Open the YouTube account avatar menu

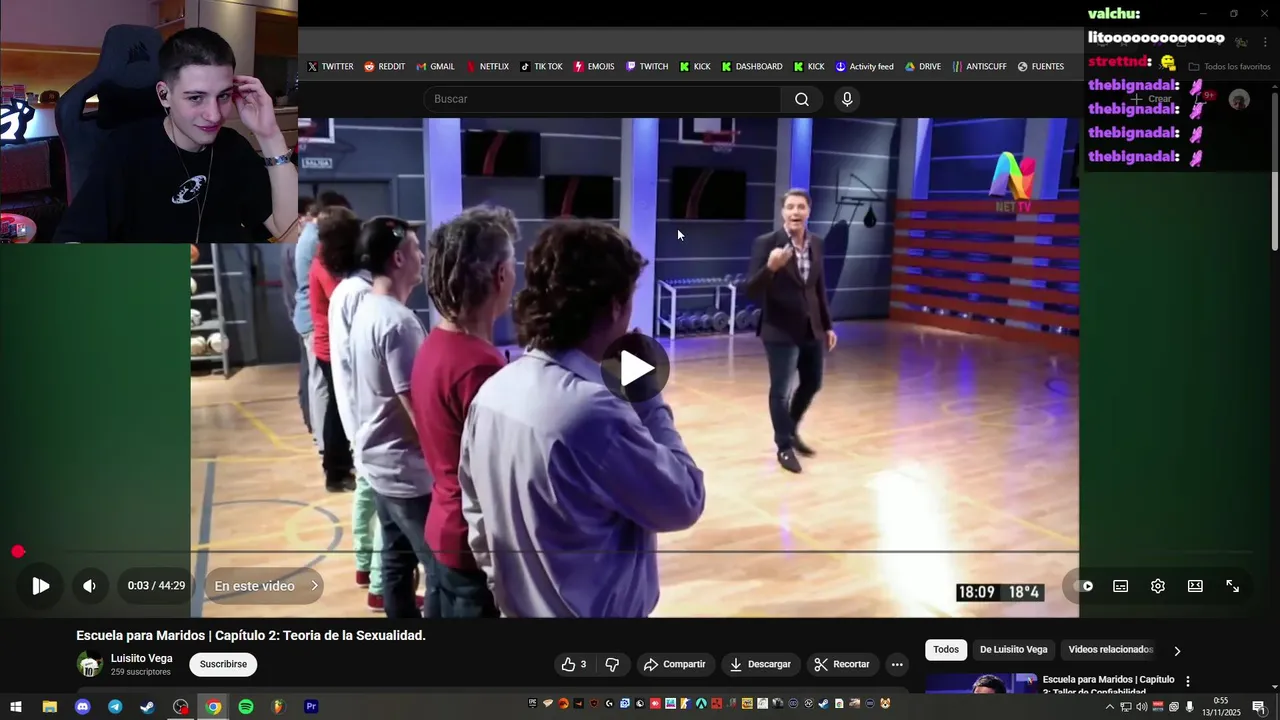point(1239,99)
